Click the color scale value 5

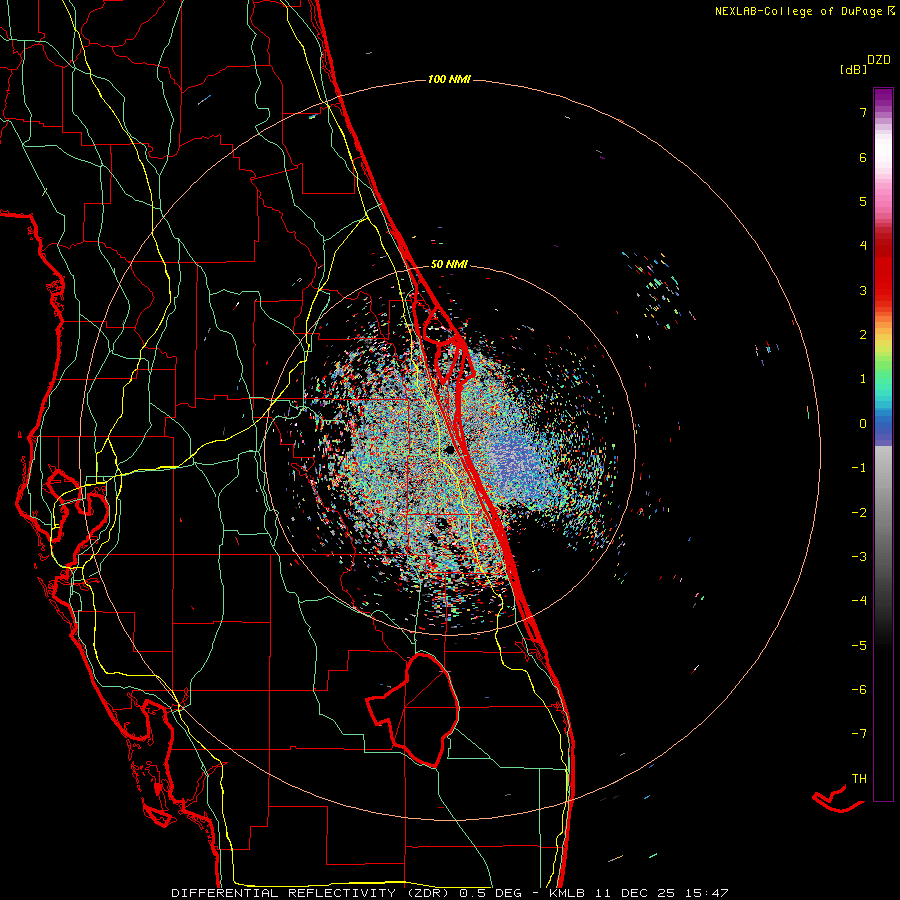pos(863,201)
